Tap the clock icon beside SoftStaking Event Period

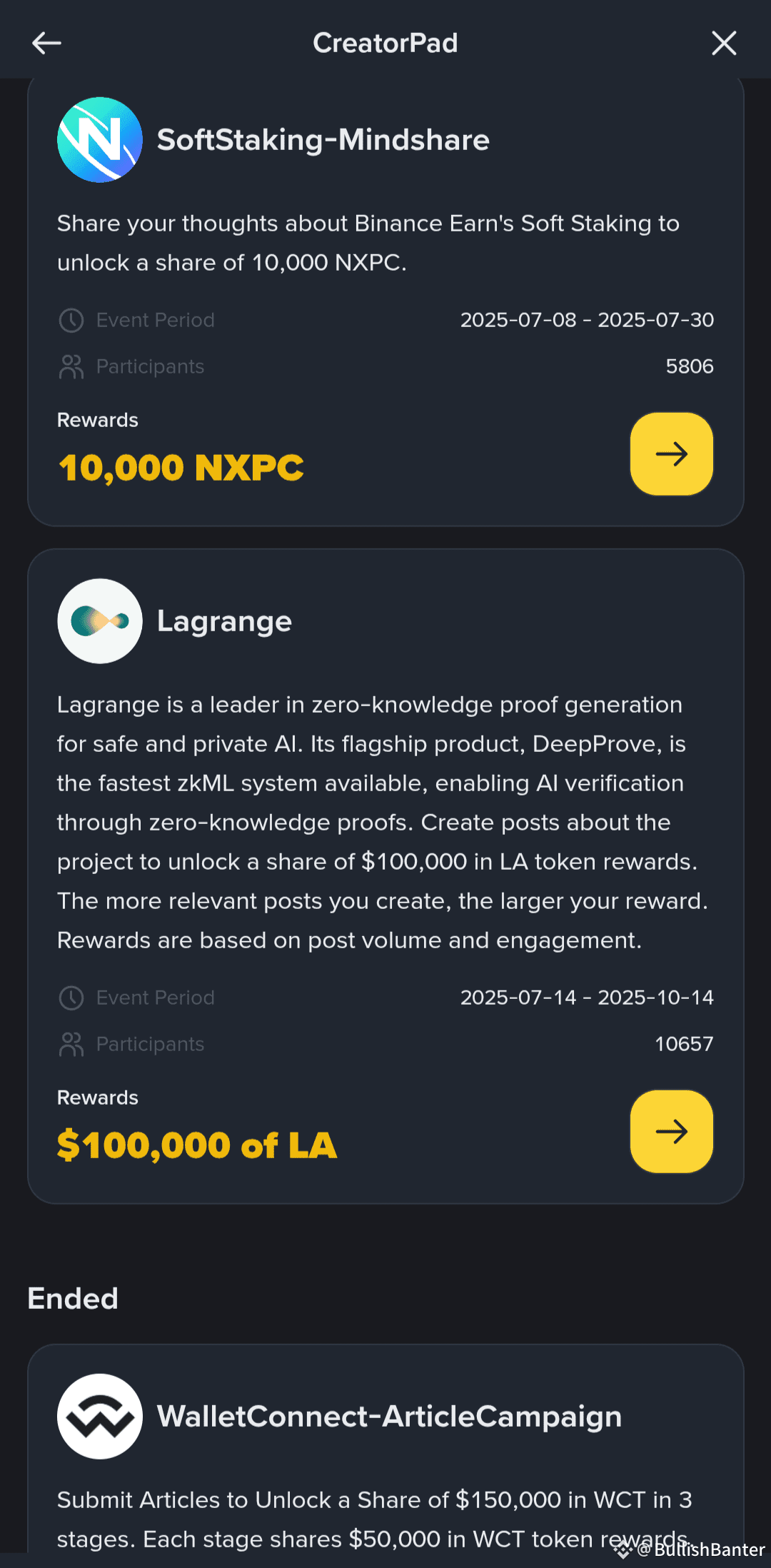tap(71, 320)
